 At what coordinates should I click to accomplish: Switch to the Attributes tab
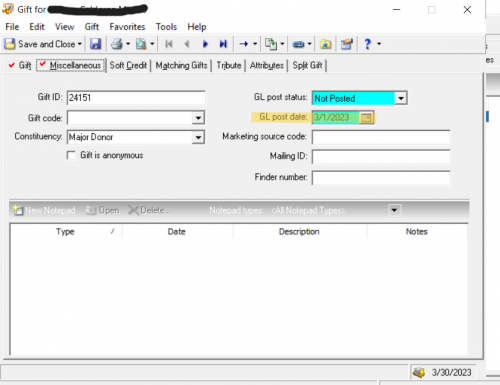[267, 65]
